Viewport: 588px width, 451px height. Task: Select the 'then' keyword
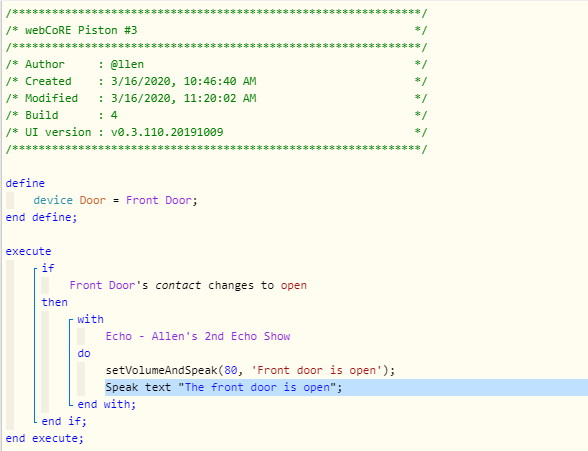coord(55,302)
